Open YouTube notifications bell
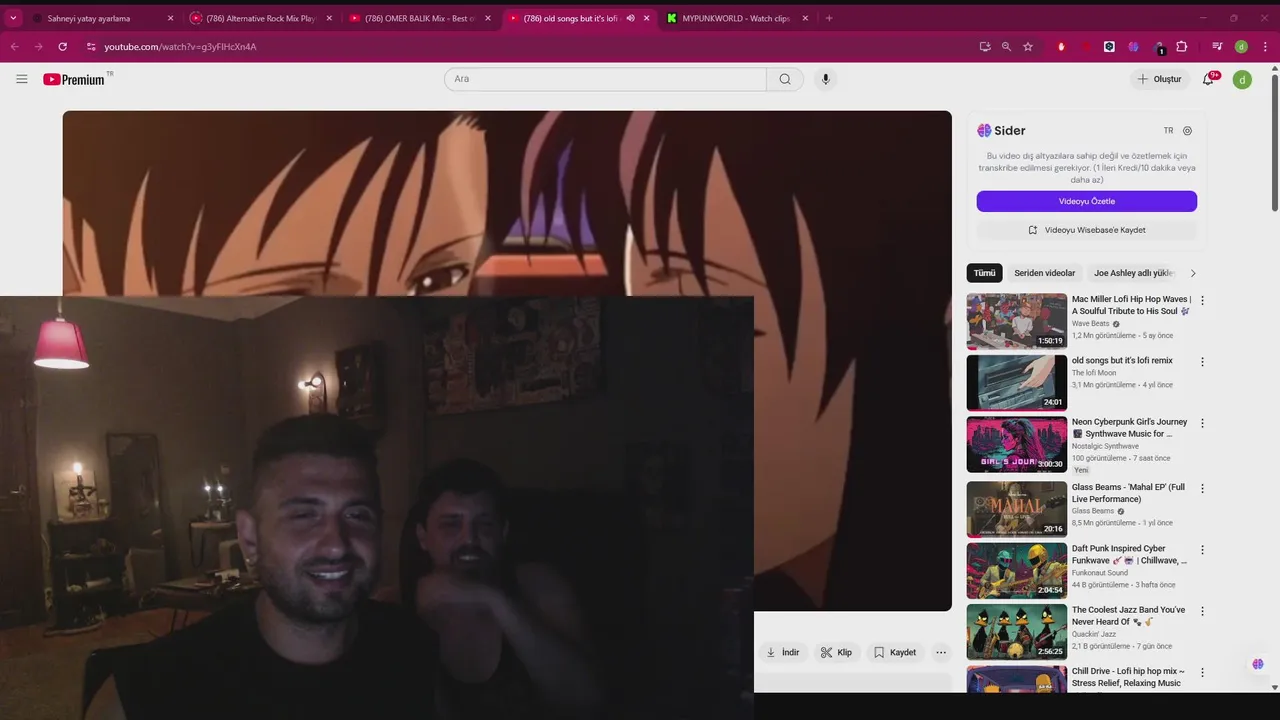The width and height of the screenshot is (1280, 720). tap(1208, 79)
